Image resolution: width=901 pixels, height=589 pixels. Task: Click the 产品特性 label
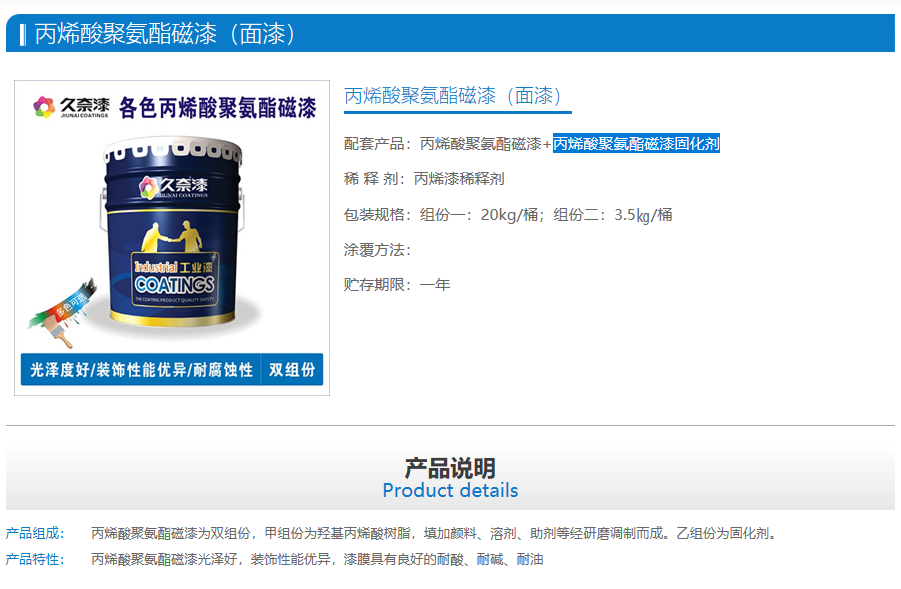(x=35, y=559)
